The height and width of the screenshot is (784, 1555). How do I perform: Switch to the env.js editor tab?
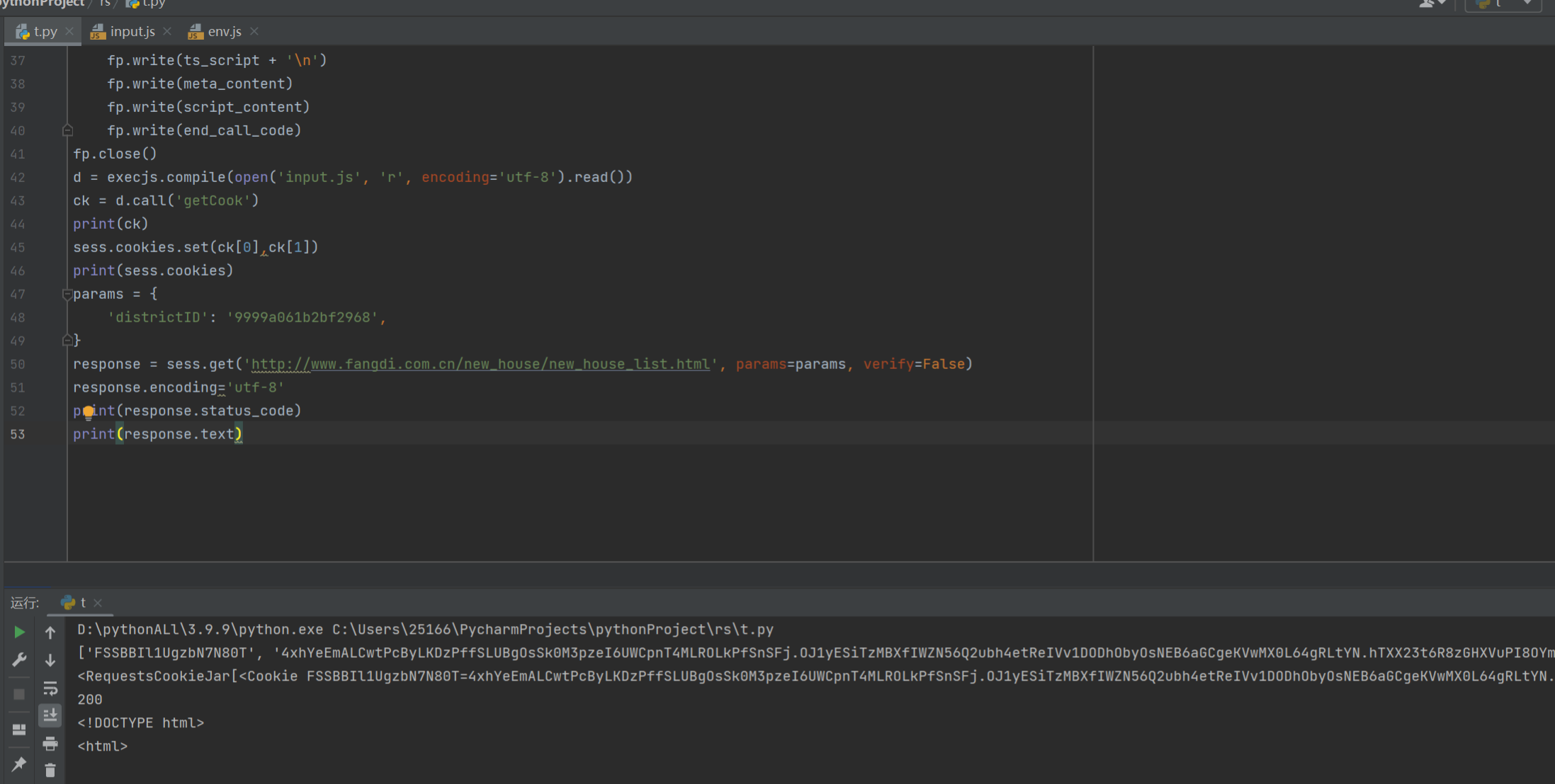click(x=224, y=32)
